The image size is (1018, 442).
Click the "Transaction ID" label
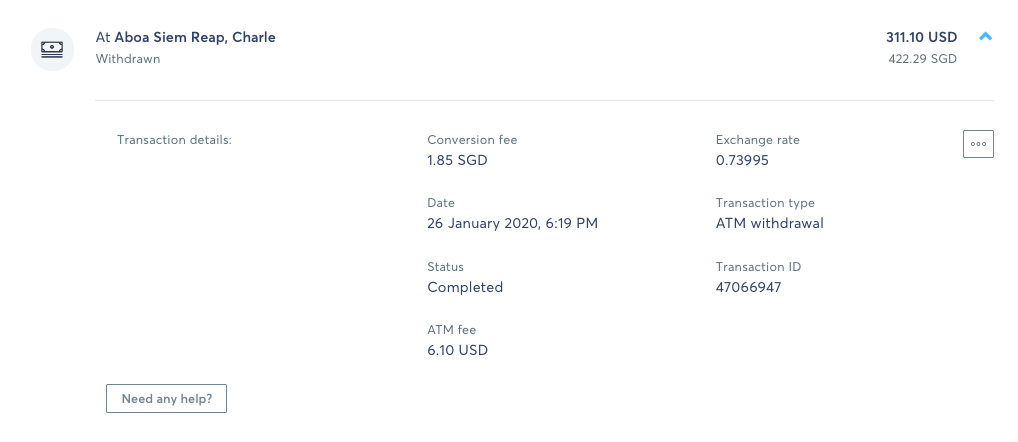coord(758,267)
